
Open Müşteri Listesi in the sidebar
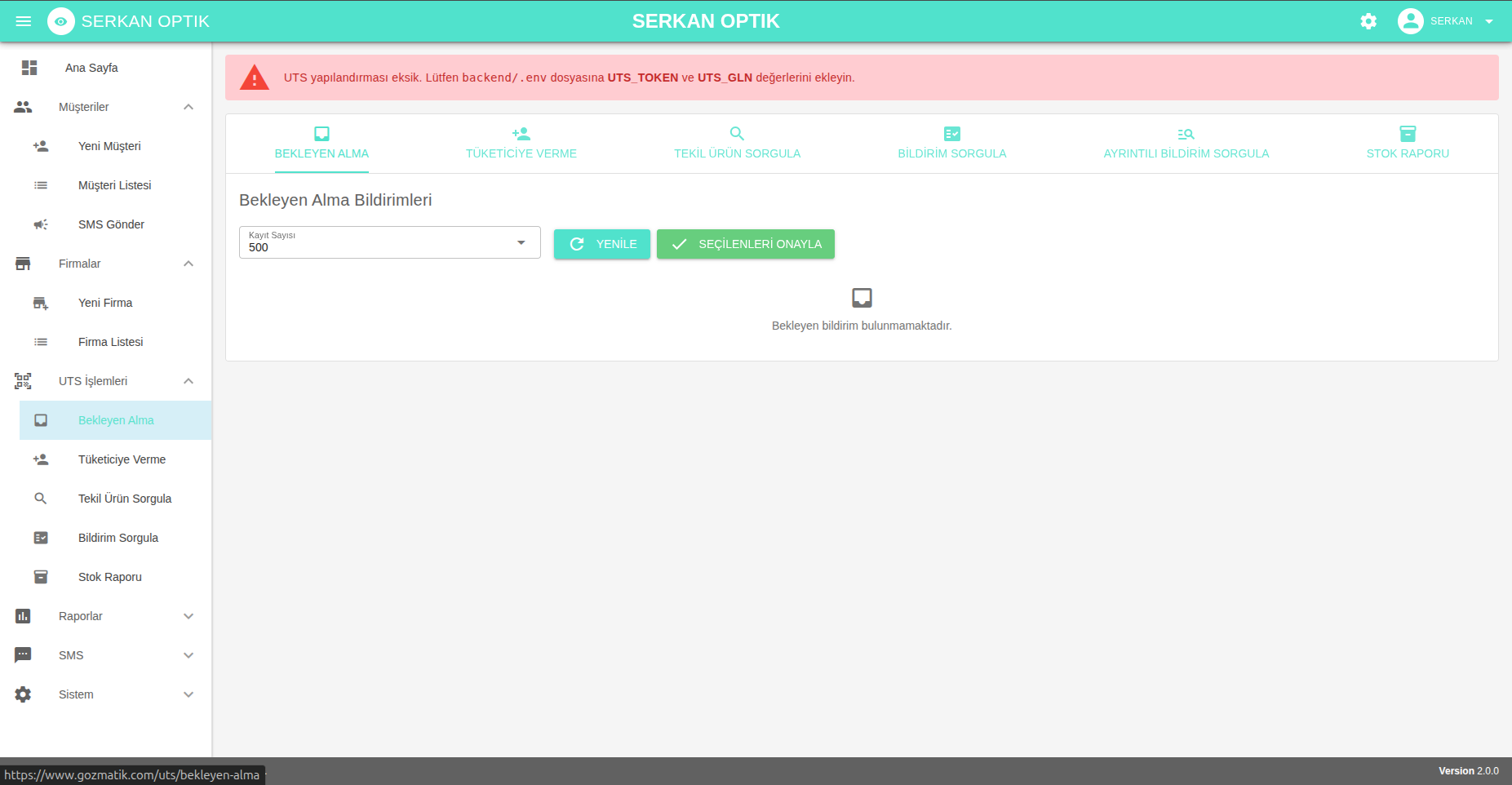tap(116, 185)
